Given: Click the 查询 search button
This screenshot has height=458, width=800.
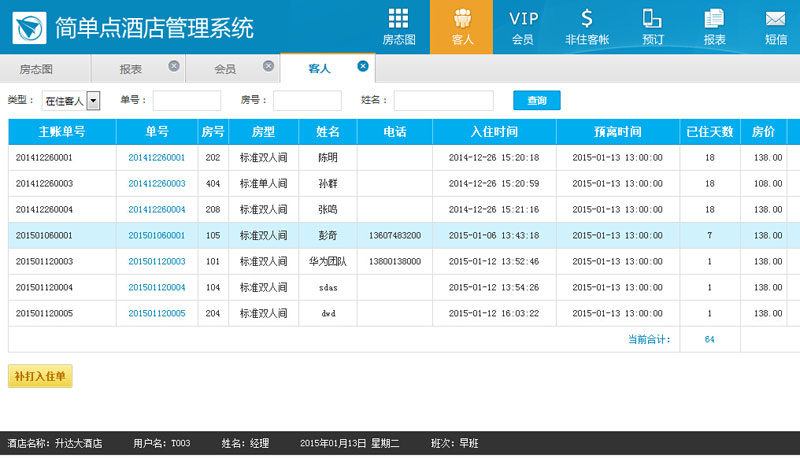Looking at the screenshot, I should tap(537, 100).
